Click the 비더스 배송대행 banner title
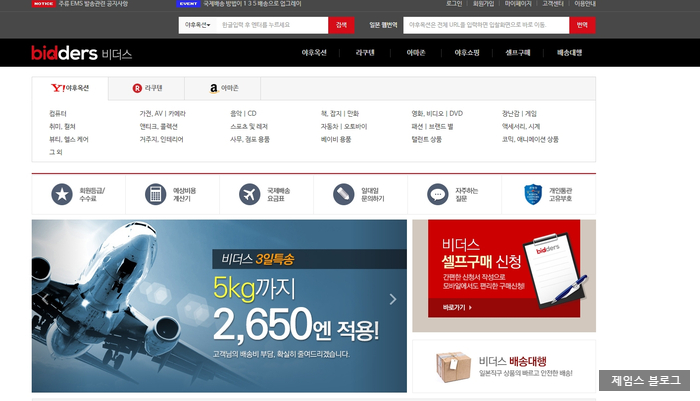This screenshot has height=401, width=700. (512, 361)
